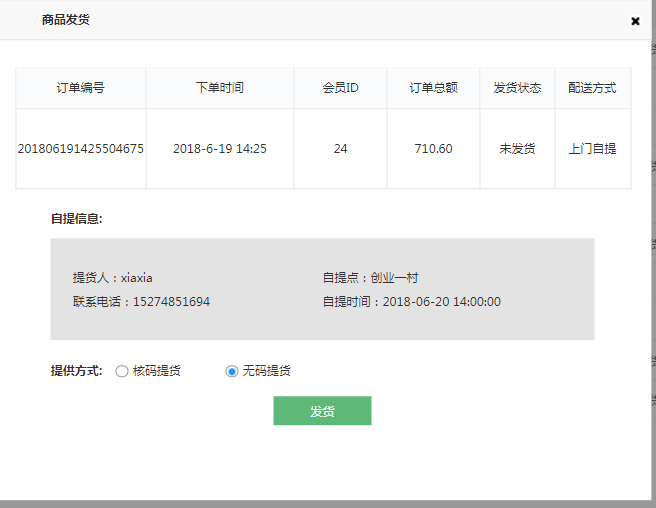Click the 自提点 创业一村 text
Viewport: 656px width, 508px height.
370,278
